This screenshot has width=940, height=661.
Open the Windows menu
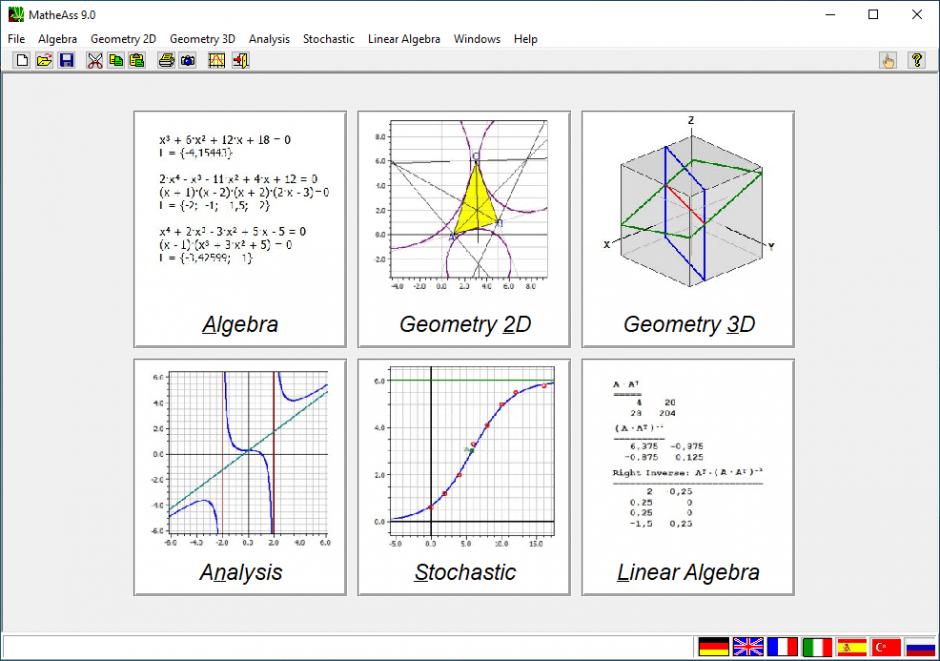point(477,39)
